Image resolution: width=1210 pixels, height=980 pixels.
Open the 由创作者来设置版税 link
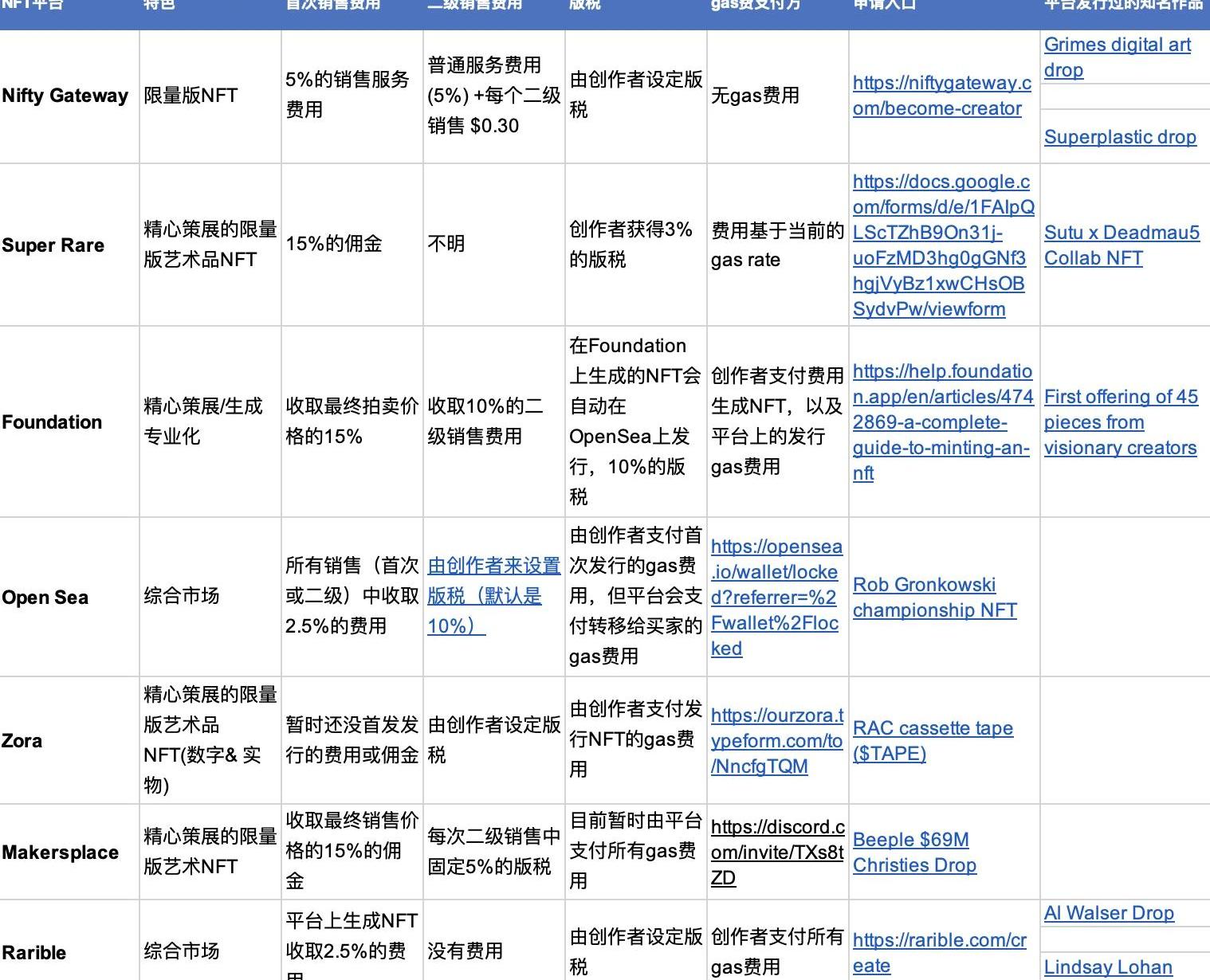pyautogui.click(x=493, y=596)
